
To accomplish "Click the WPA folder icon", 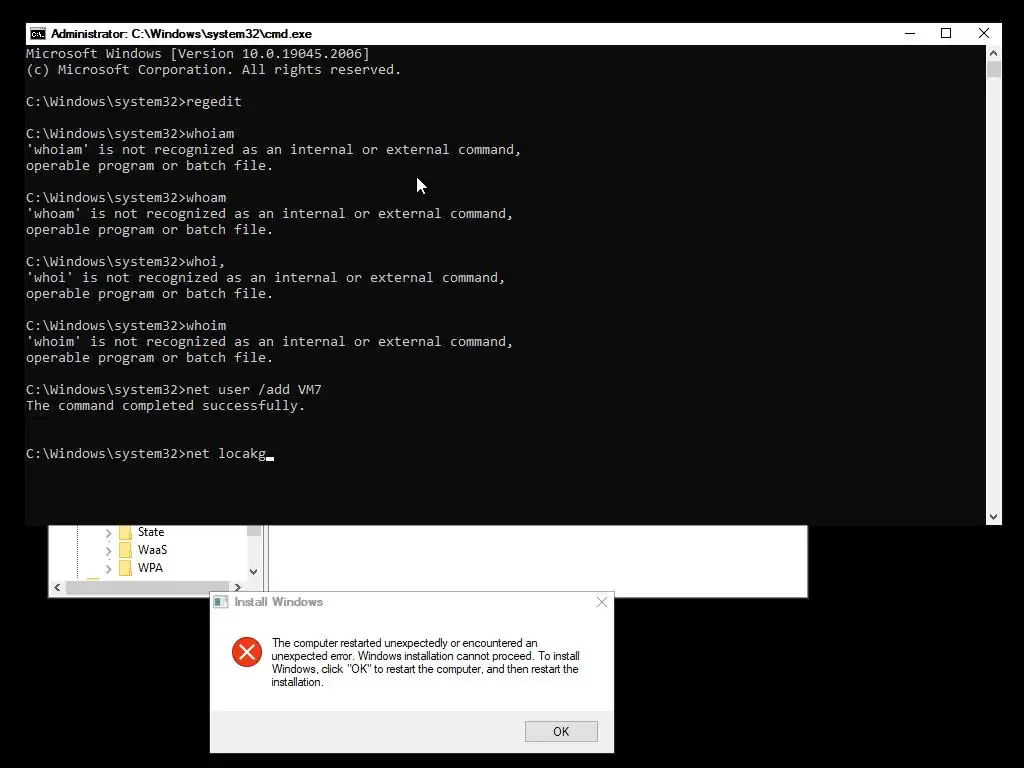I will tap(125, 568).
